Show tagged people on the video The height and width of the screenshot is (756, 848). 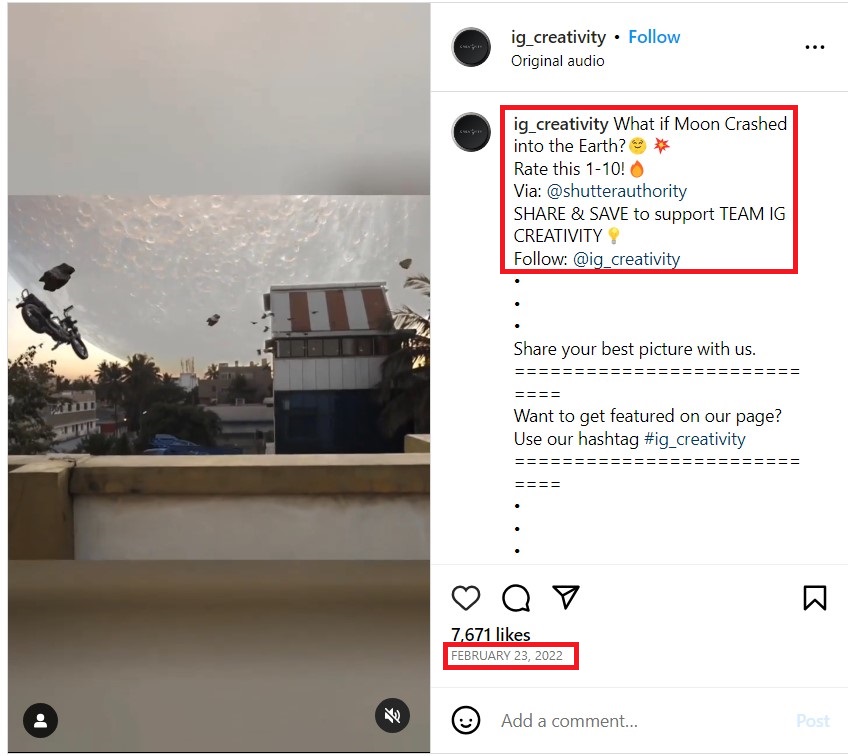[40, 720]
